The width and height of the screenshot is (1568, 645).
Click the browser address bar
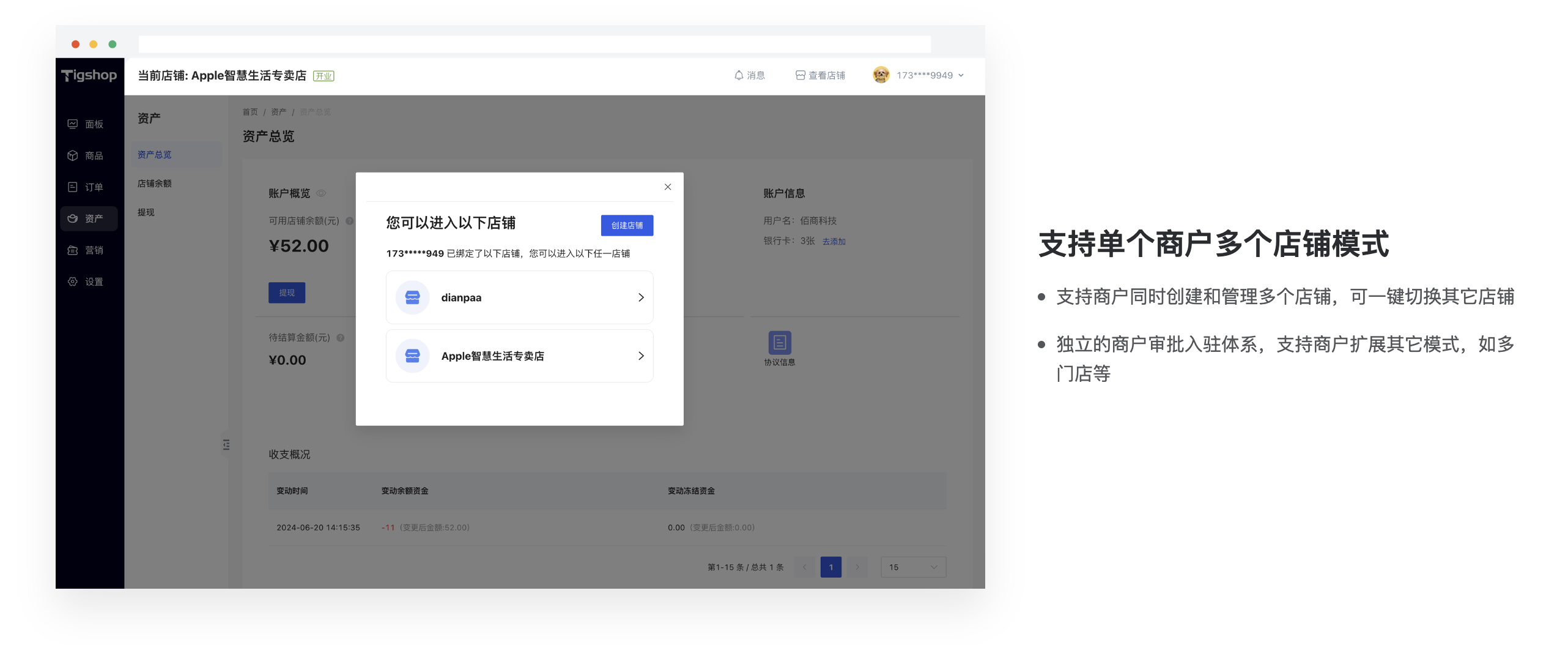pos(534,44)
